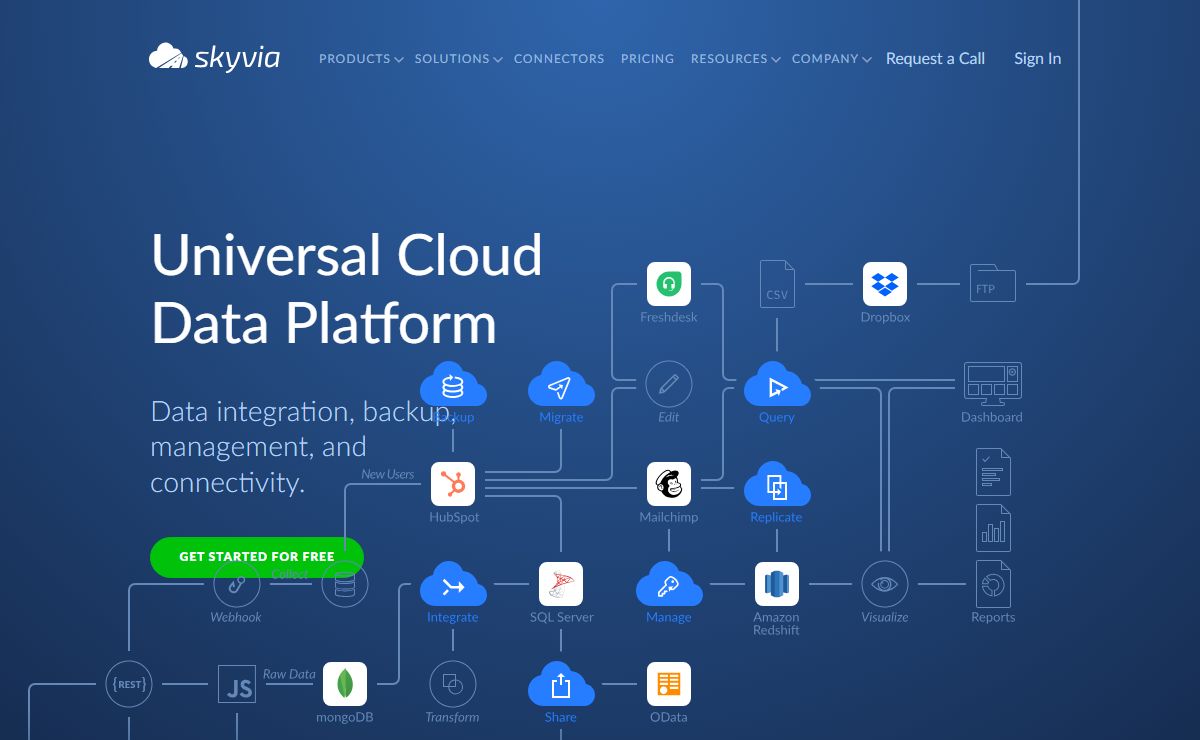
Task: Expand the Products dropdown menu
Action: click(x=360, y=59)
